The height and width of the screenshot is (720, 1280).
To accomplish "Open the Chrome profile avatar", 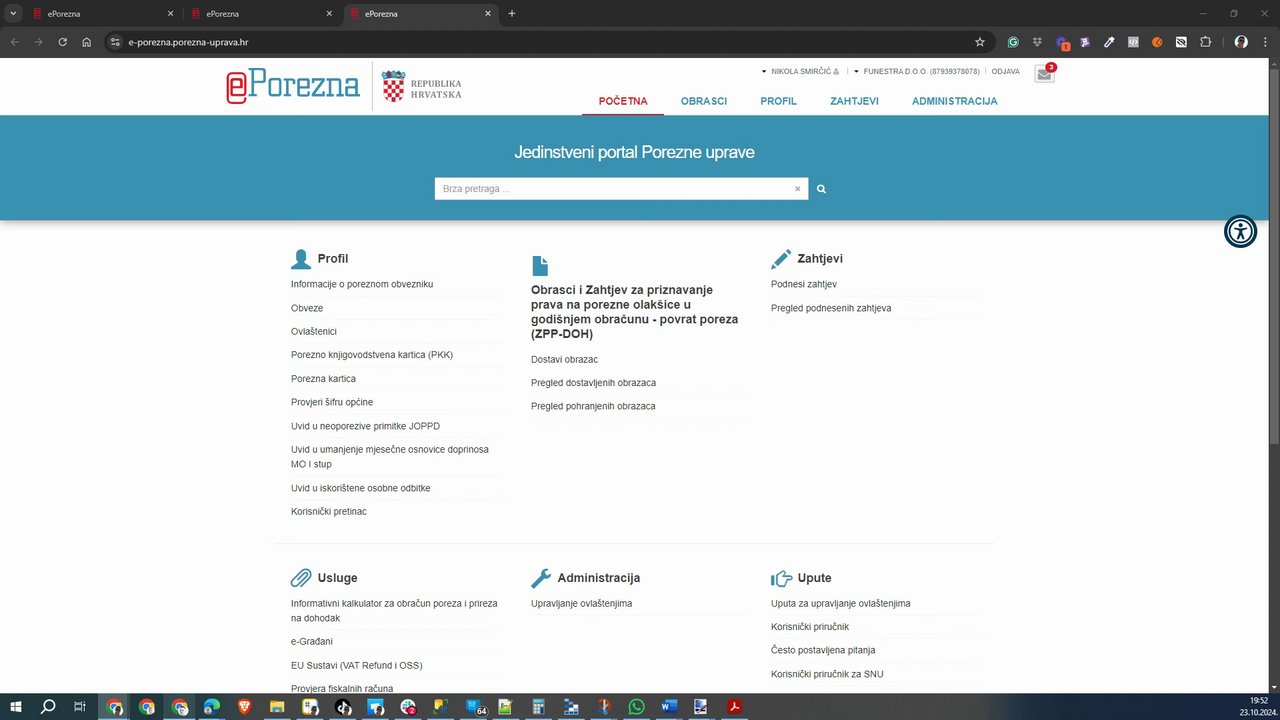I will point(1241,42).
